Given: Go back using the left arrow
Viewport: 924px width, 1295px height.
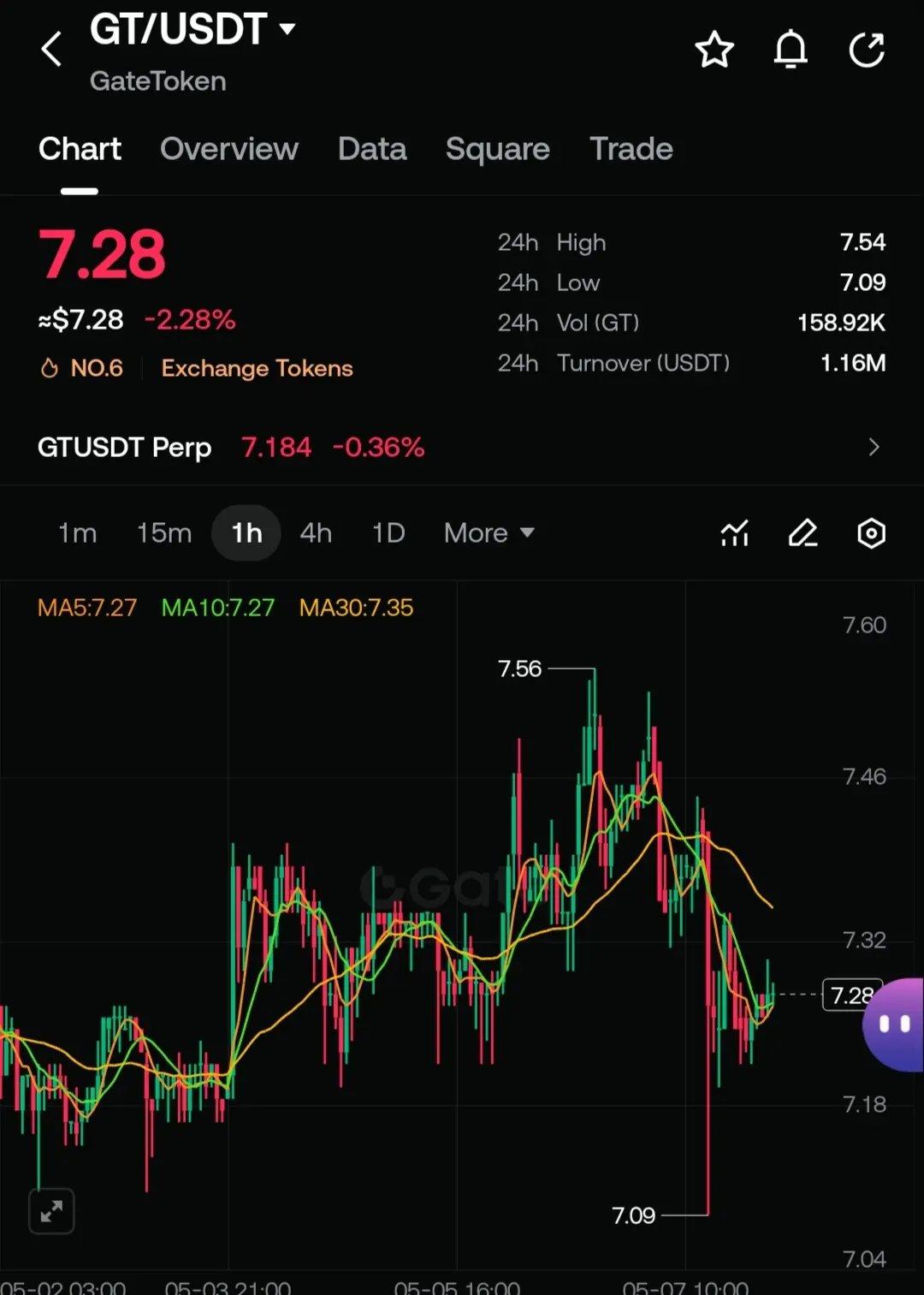Looking at the screenshot, I should tap(51, 49).
